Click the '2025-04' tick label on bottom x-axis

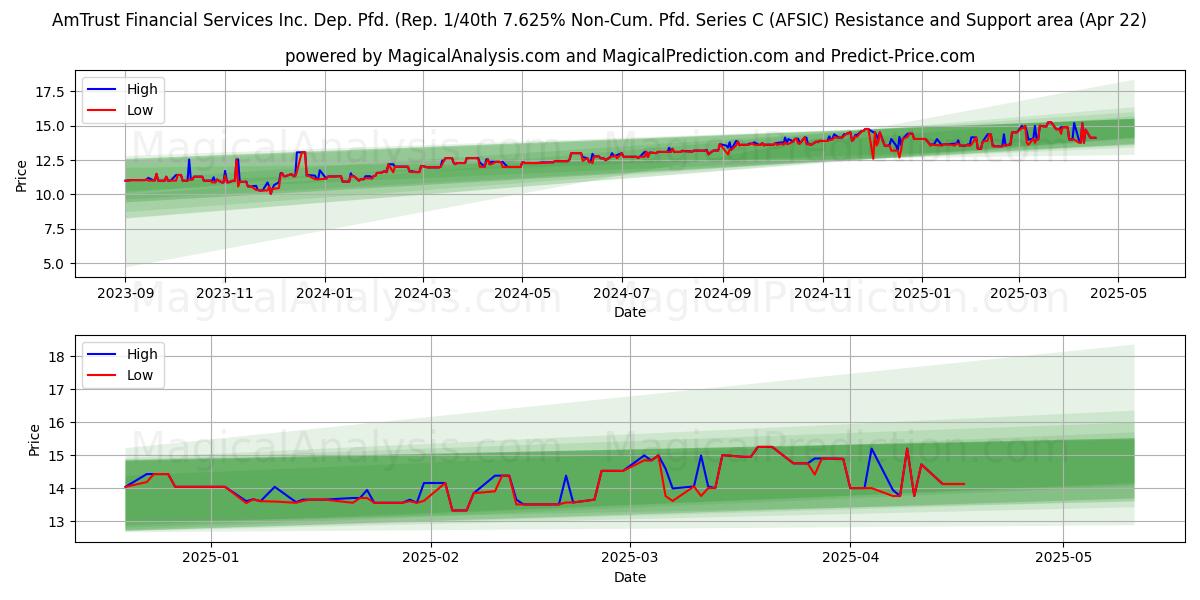[850, 558]
